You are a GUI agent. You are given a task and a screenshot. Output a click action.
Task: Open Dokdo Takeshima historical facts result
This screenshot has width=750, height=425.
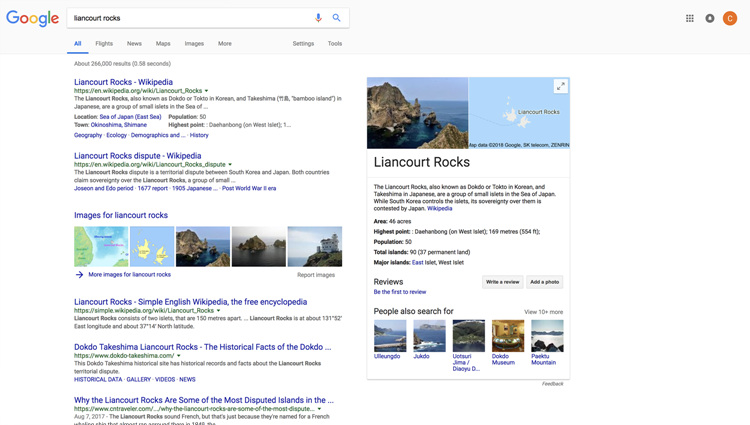pyautogui.click(x=202, y=347)
